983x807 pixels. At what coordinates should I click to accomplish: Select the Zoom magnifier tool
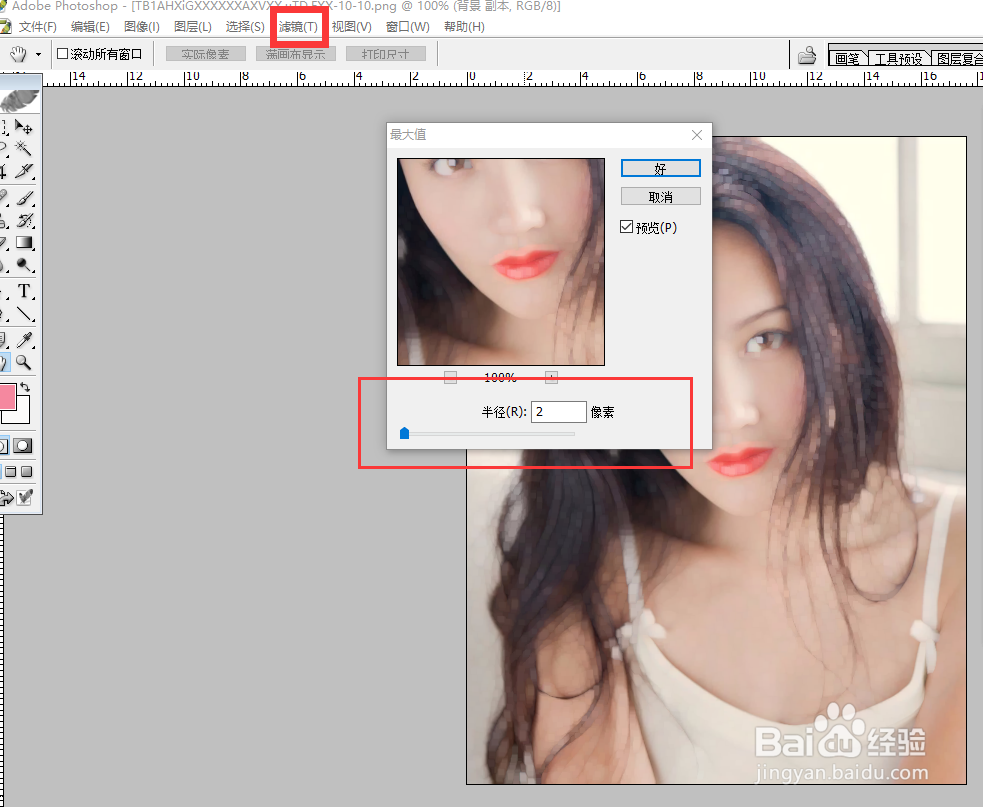(23, 362)
